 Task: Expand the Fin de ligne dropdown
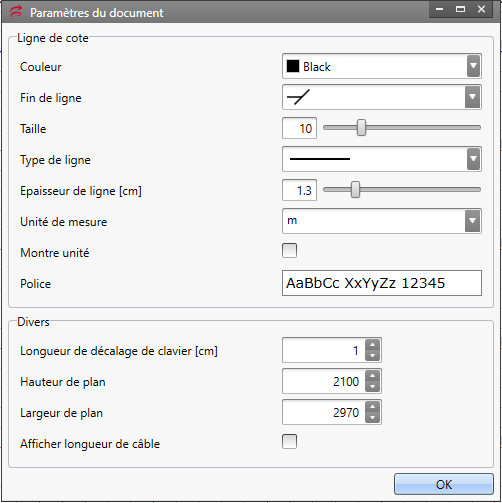[472, 97]
